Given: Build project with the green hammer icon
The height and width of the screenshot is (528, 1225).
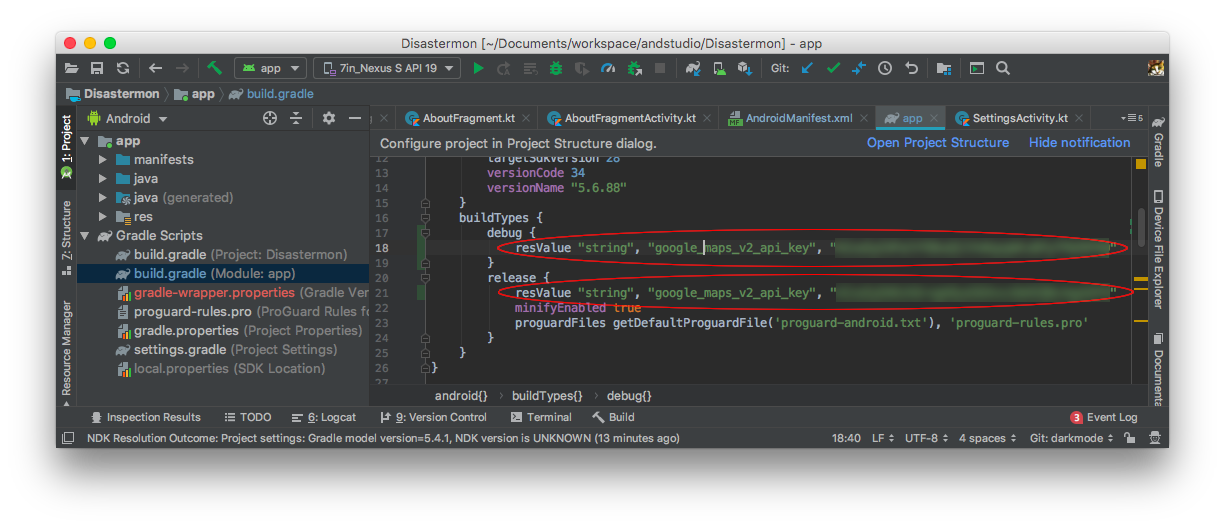Looking at the screenshot, I should pyautogui.click(x=214, y=68).
